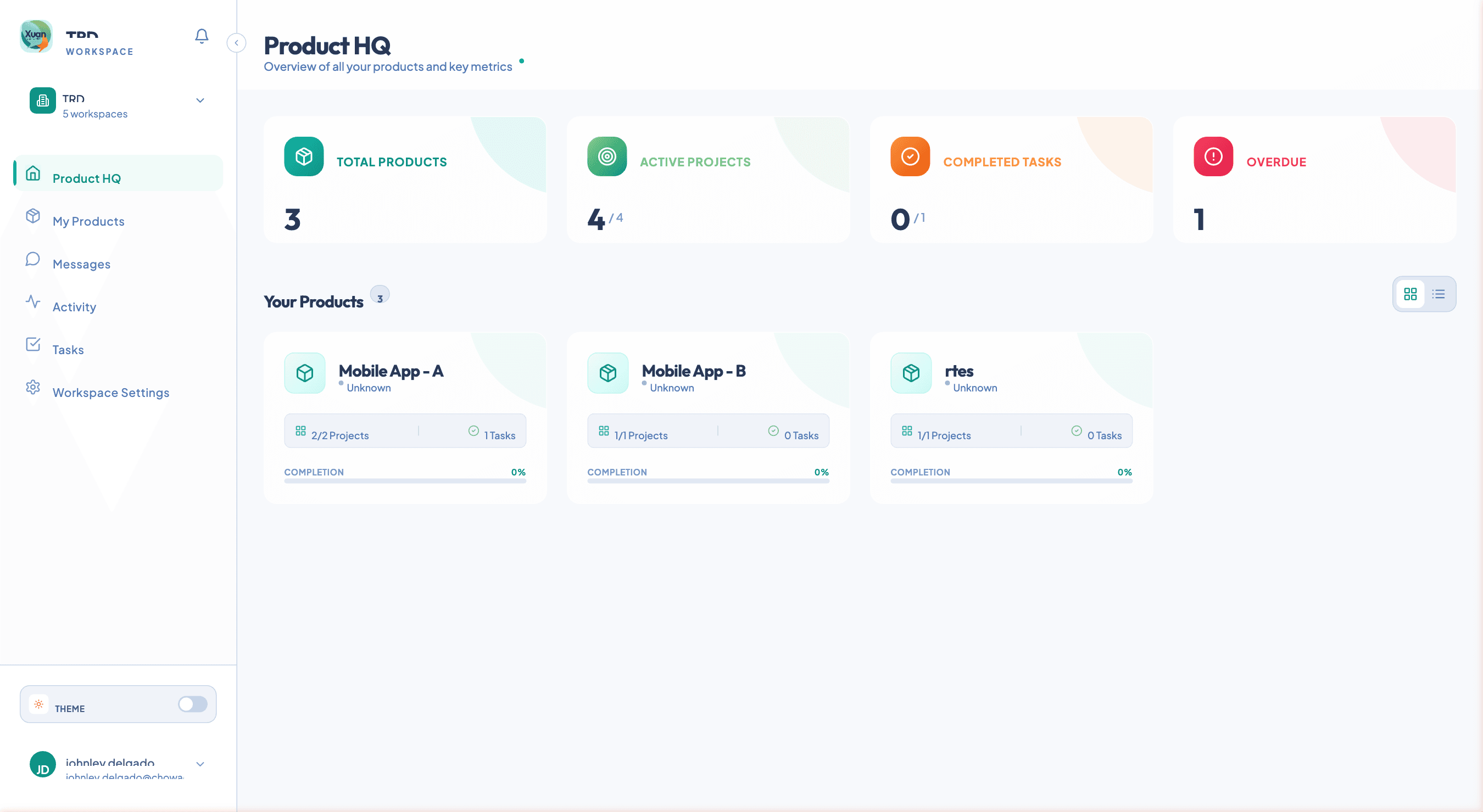
Task: Open the notifications bell
Action: [x=202, y=36]
